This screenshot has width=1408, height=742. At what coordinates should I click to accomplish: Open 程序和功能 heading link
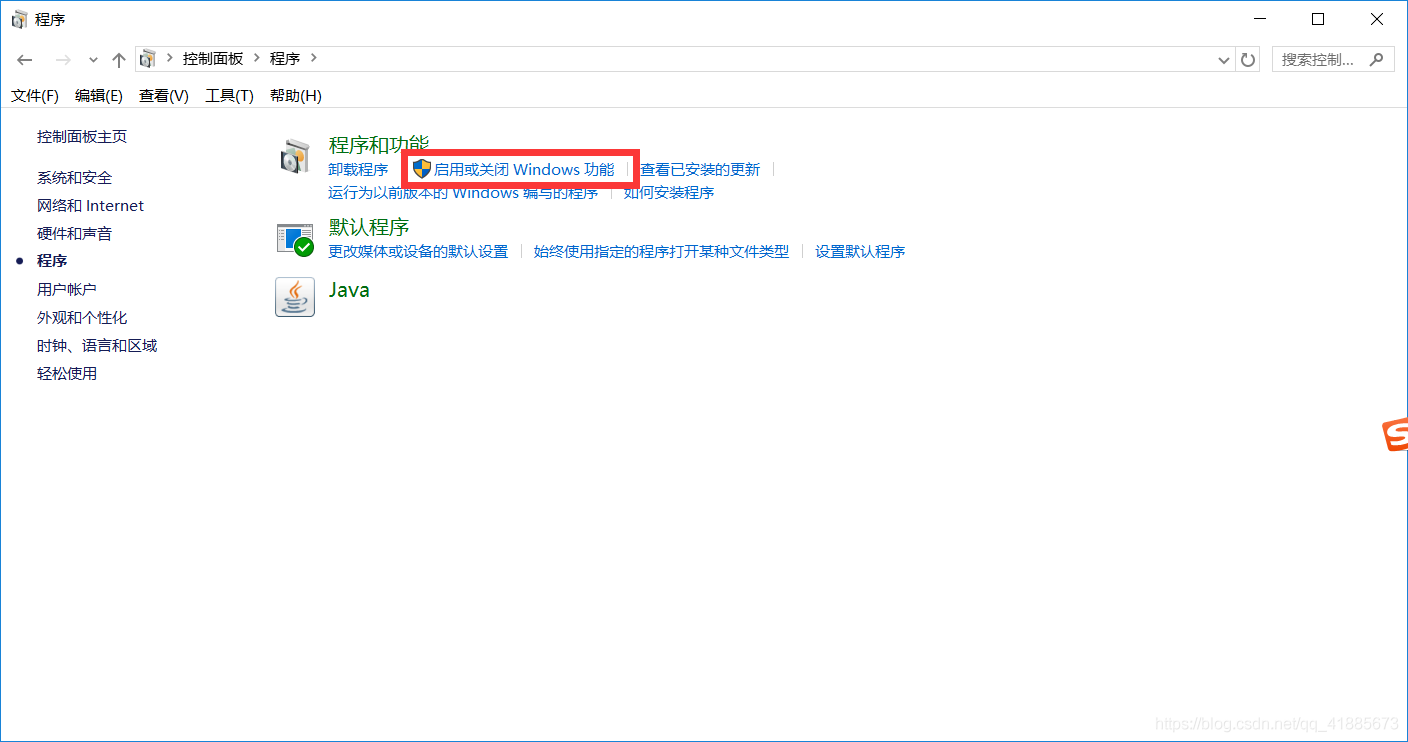379,144
